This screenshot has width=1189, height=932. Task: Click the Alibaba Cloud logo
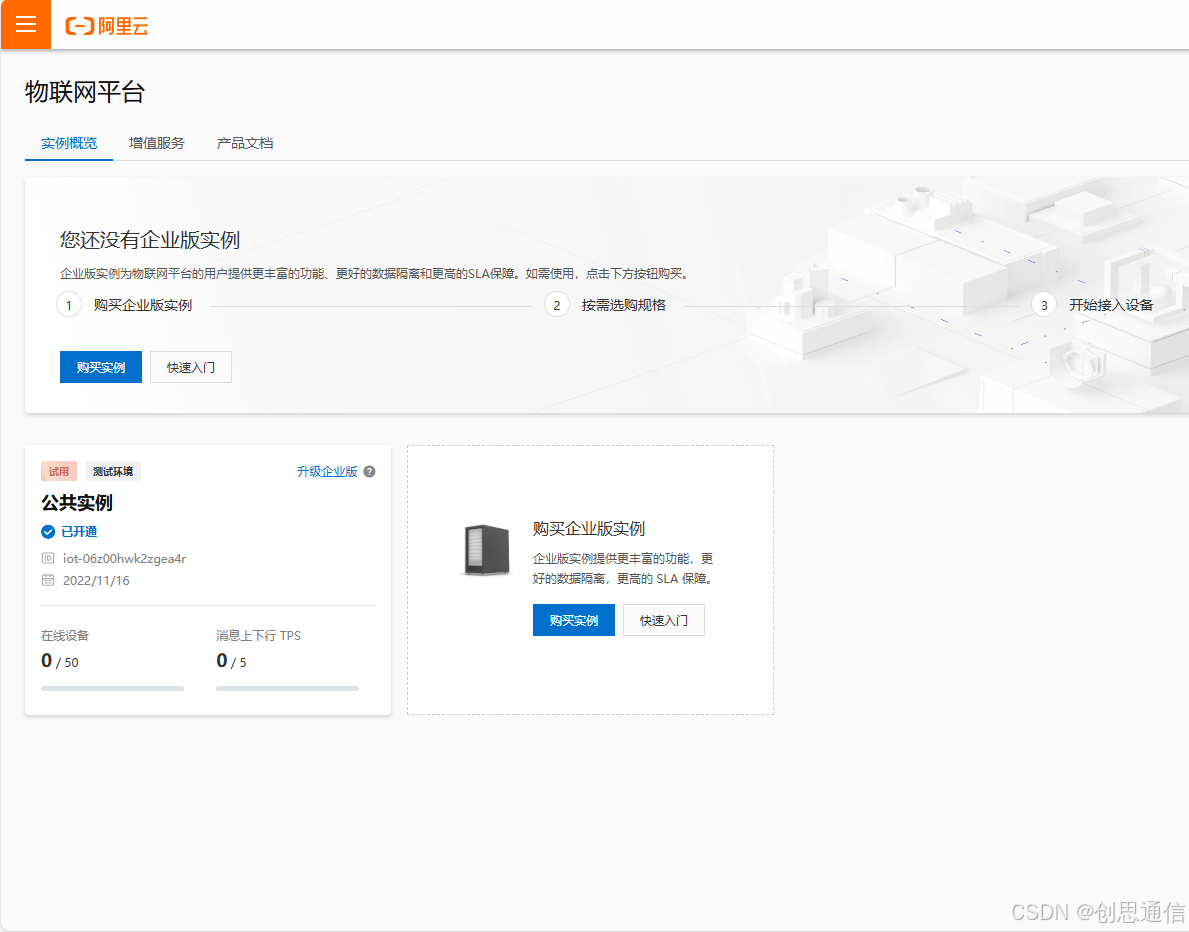107,26
